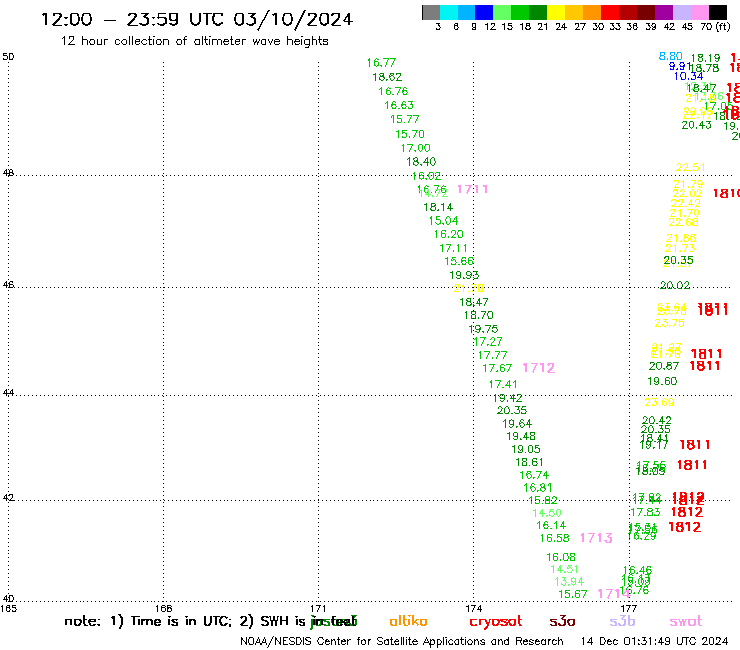The width and height of the screenshot is (740, 650).
Task: Click the wave height value 16.58
Action: coord(555,538)
